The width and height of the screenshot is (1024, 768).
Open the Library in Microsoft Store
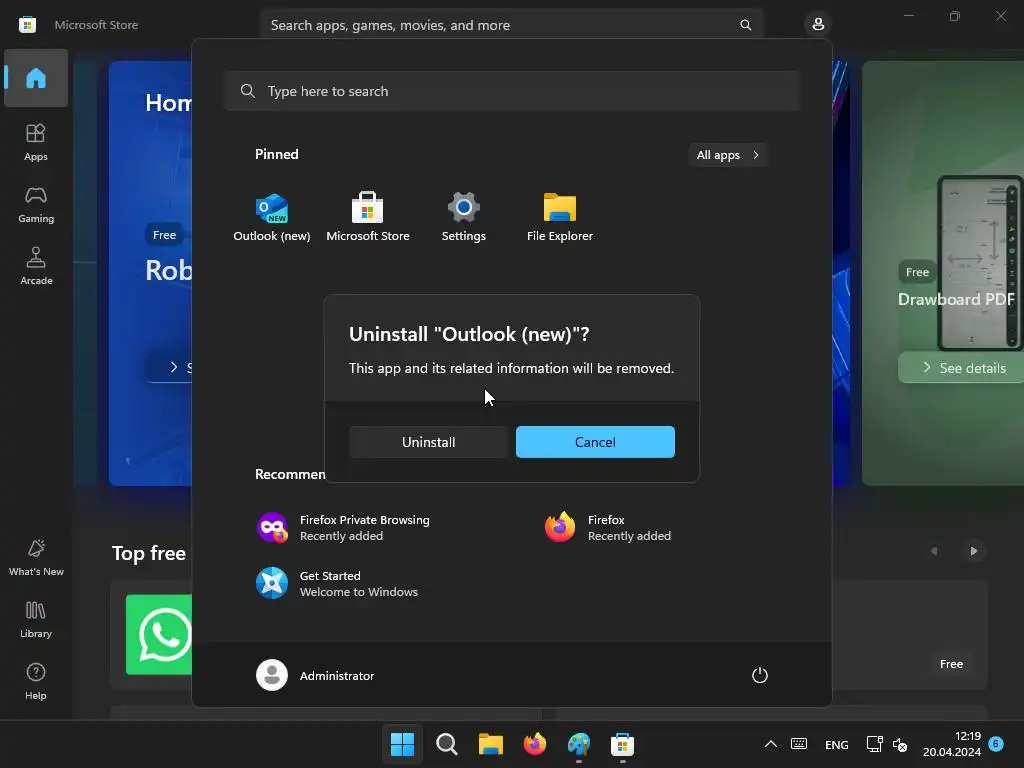coord(36,619)
